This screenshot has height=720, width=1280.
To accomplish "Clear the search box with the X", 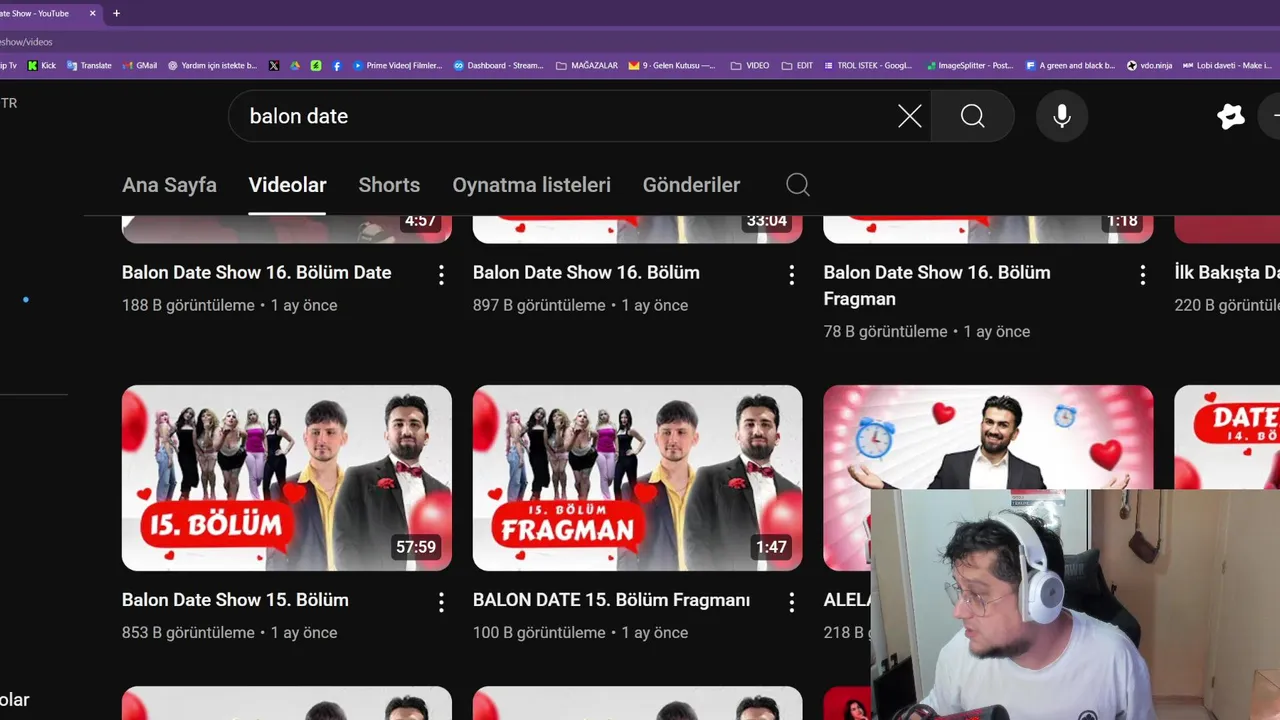I will 909,116.
